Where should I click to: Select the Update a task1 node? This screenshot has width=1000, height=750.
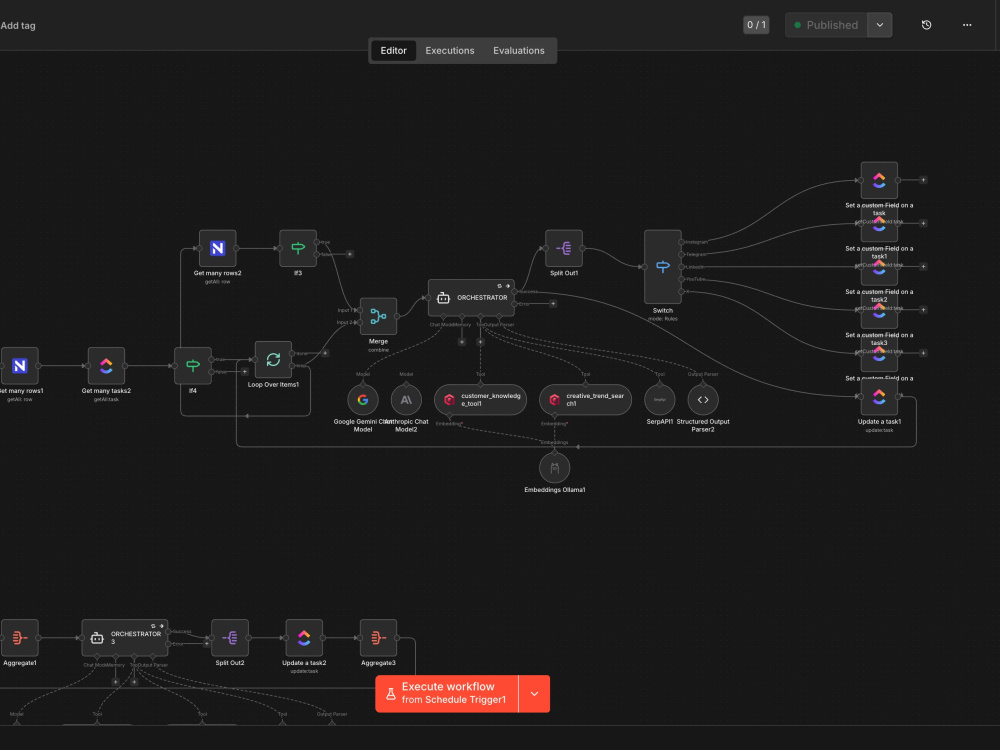[879, 397]
